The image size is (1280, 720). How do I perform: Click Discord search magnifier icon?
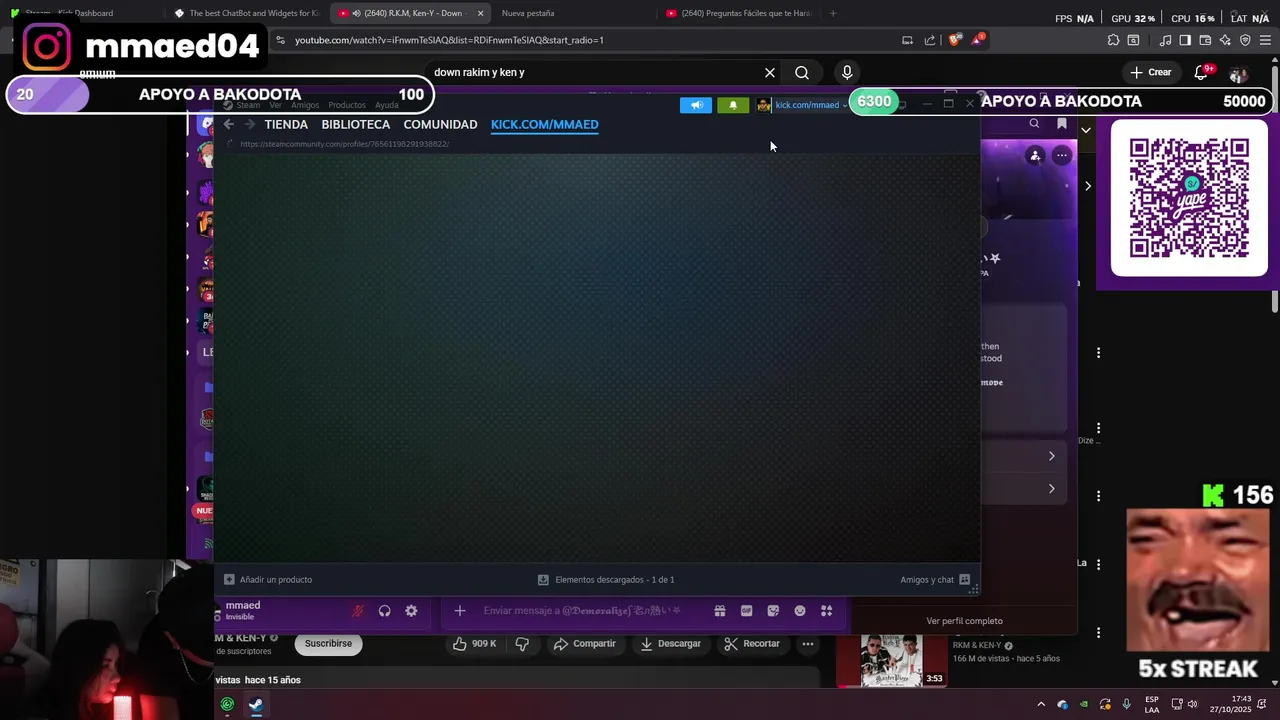pos(1034,123)
